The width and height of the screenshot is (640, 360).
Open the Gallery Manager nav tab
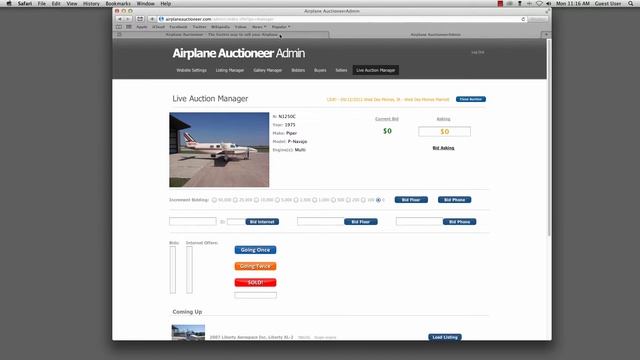click(x=267, y=70)
